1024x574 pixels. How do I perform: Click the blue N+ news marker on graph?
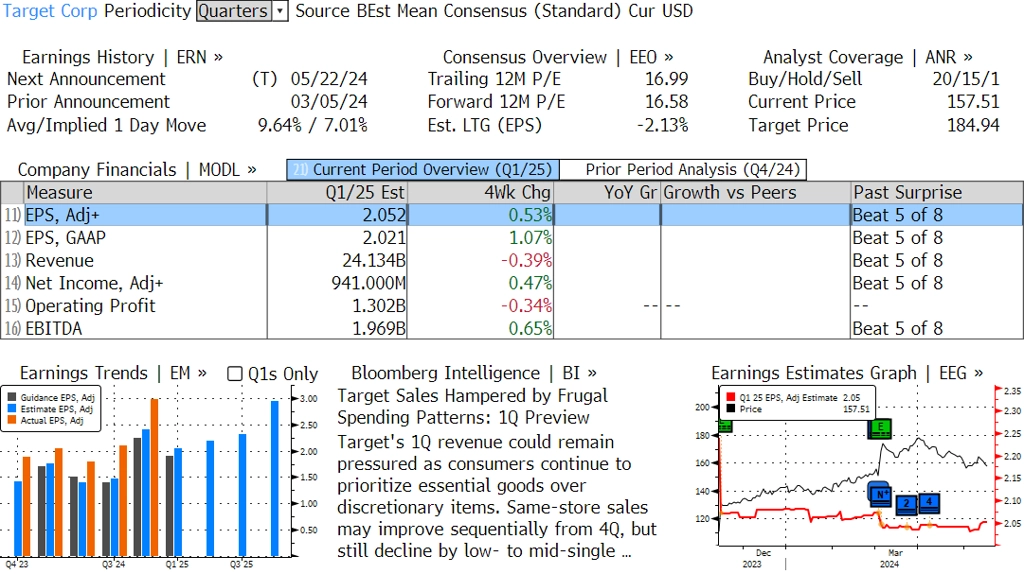pos(881,494)
